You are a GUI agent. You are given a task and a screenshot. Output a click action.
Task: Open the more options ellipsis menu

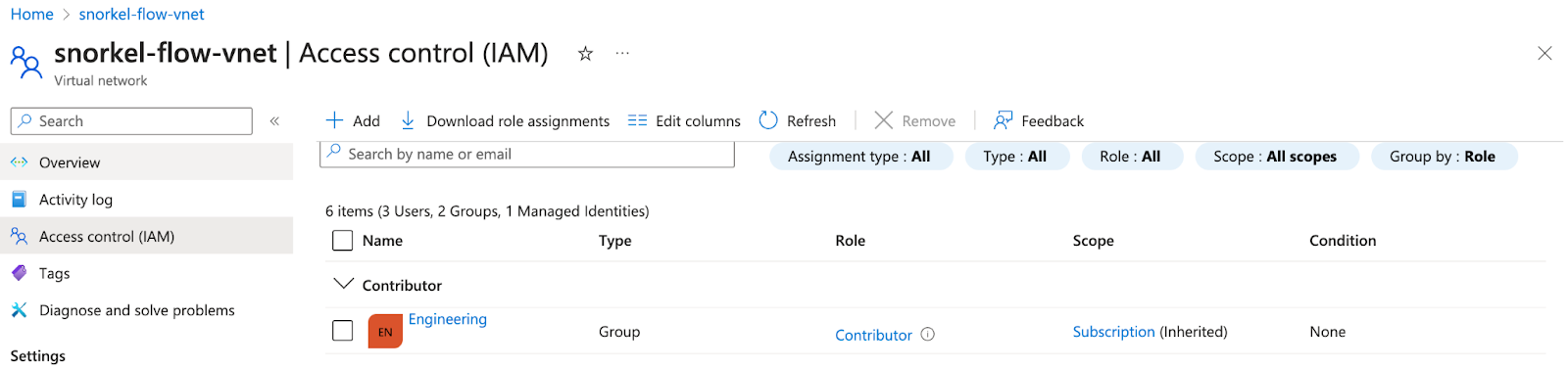[x=622, y=54]
